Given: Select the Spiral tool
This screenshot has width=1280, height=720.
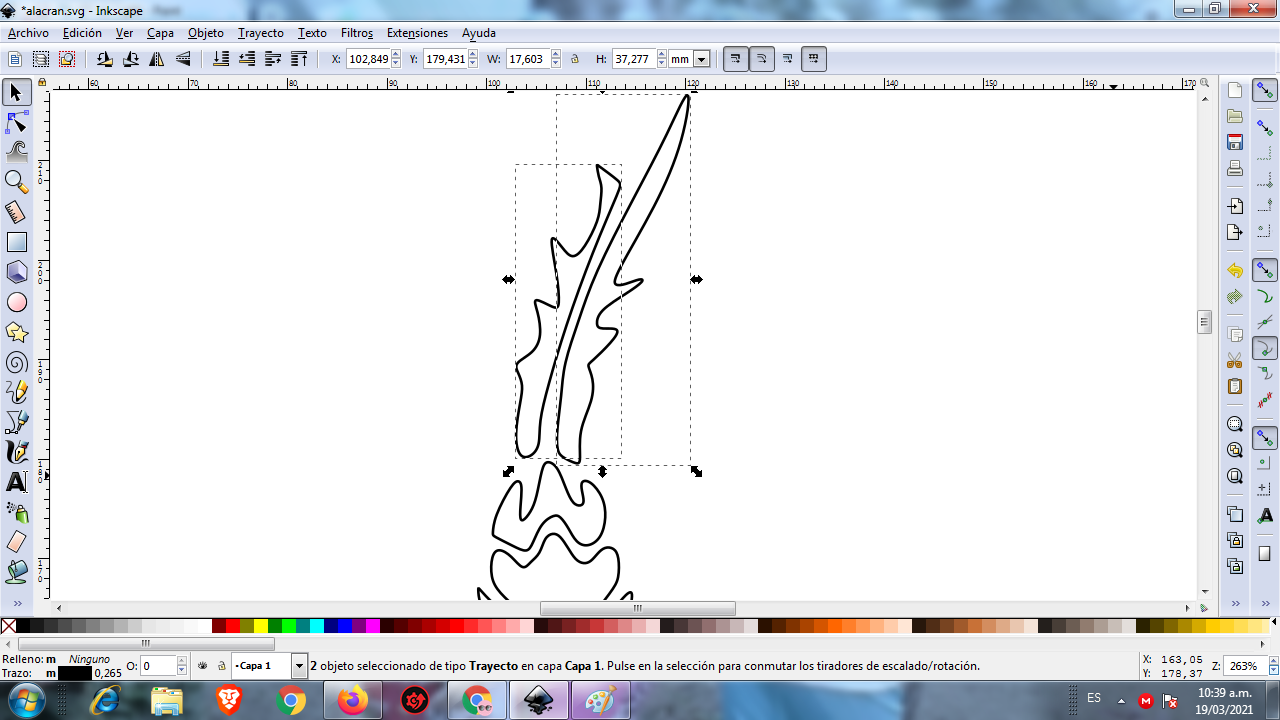Looking at the screenshot, I should [x=16, y=362].
